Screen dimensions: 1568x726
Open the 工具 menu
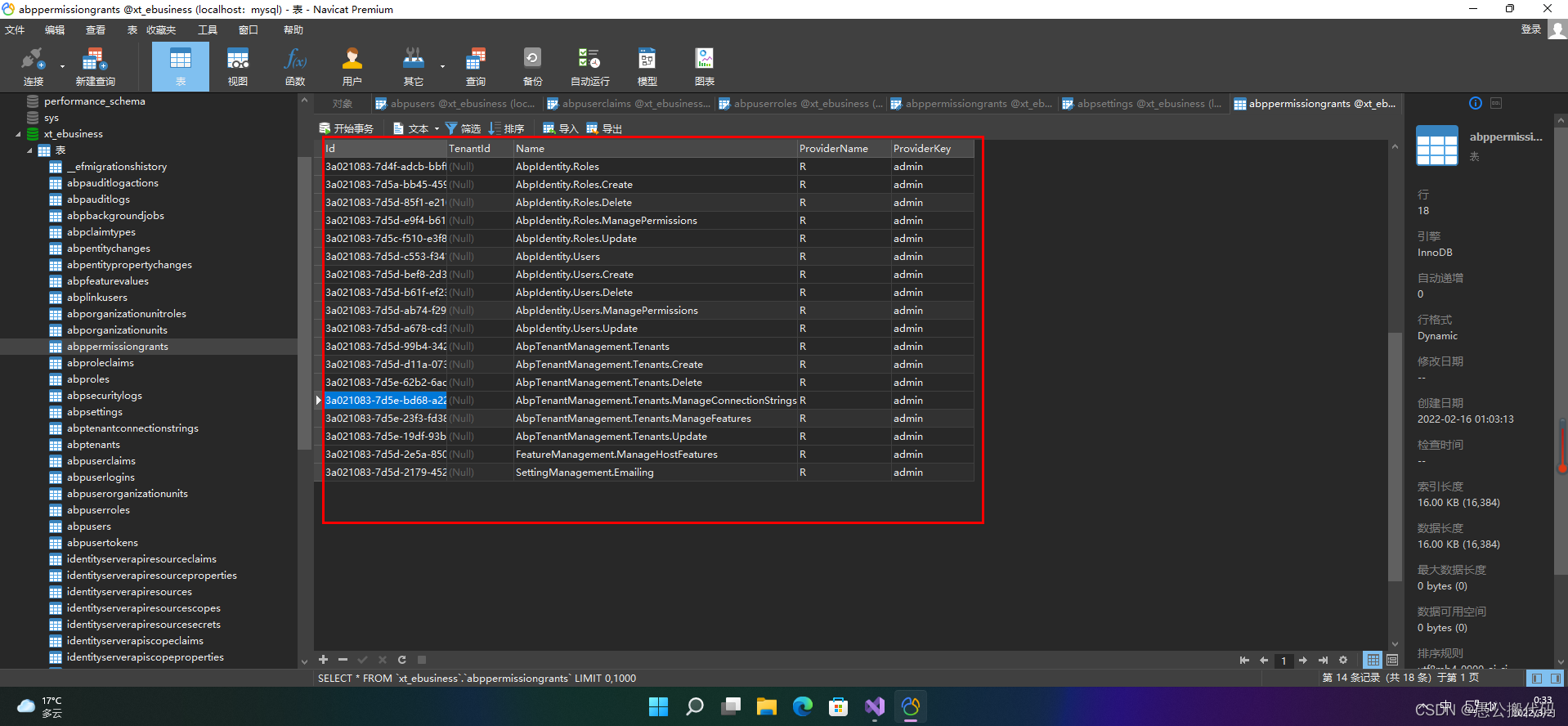(208, 30)
